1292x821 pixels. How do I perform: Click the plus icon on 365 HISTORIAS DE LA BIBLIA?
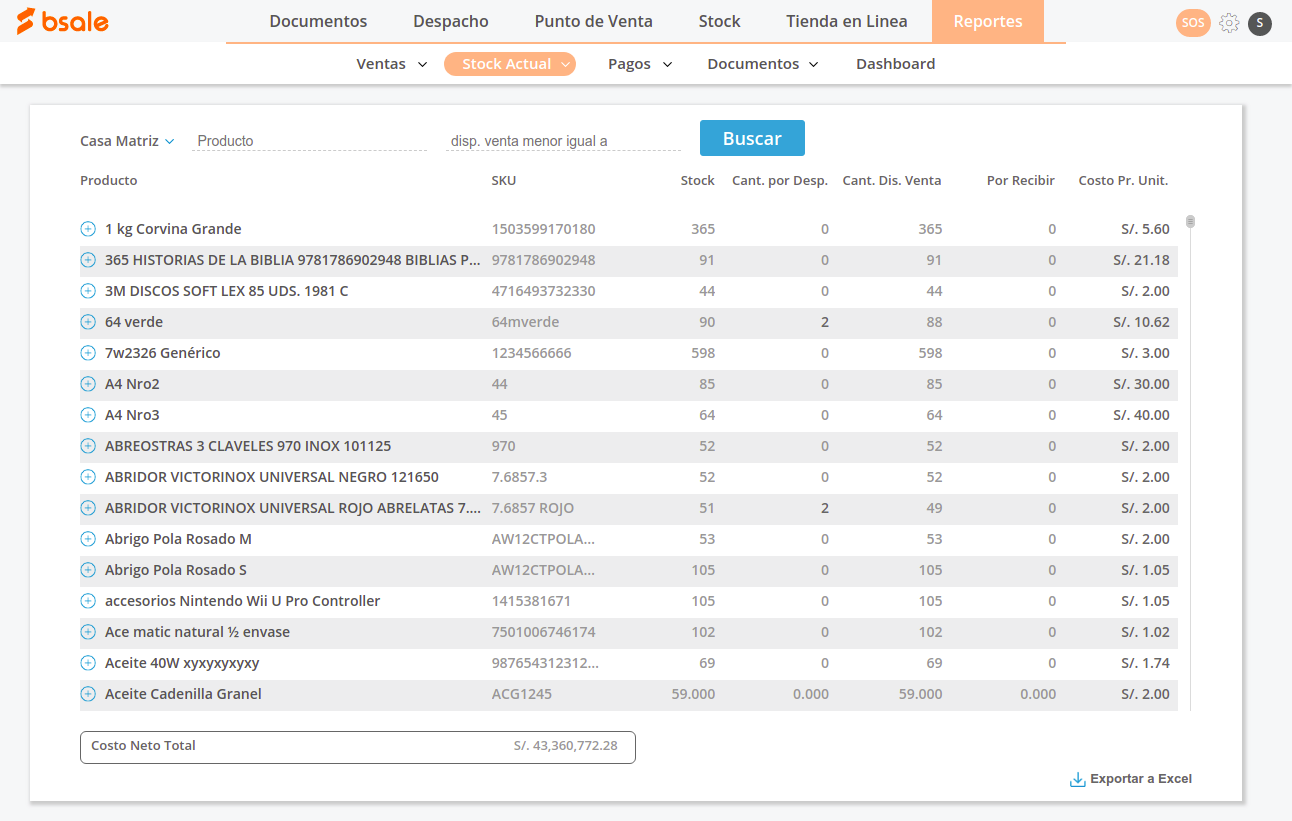click(87, 259)
